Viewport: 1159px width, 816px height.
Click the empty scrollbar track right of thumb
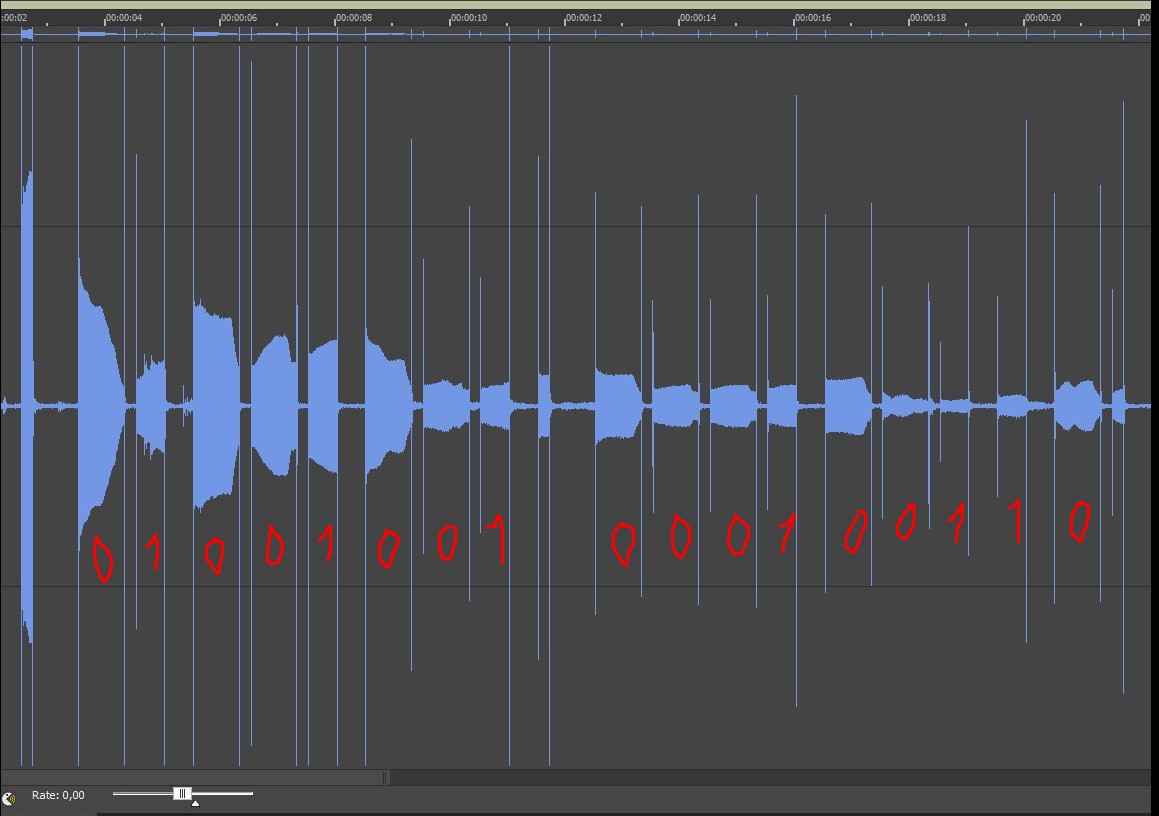pyautogui.click(x=770, y=777)
